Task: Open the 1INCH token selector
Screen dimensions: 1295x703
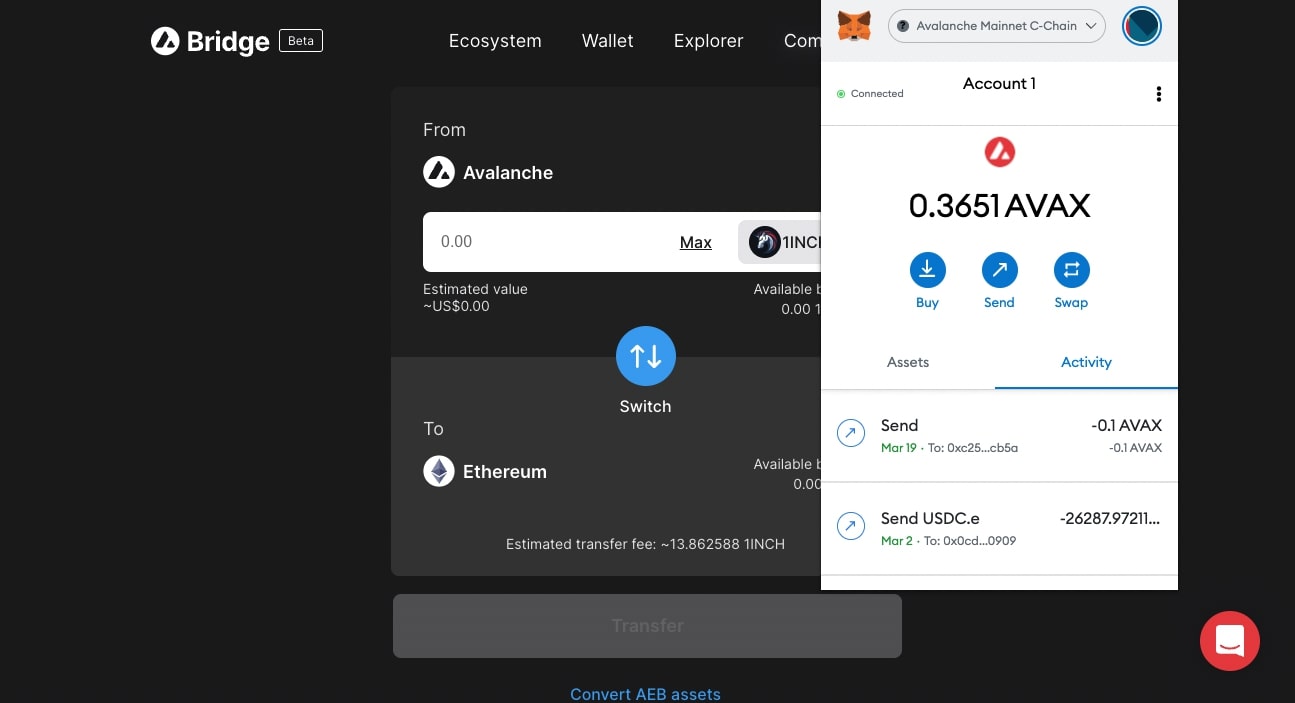Action: (x=780, y=242)
